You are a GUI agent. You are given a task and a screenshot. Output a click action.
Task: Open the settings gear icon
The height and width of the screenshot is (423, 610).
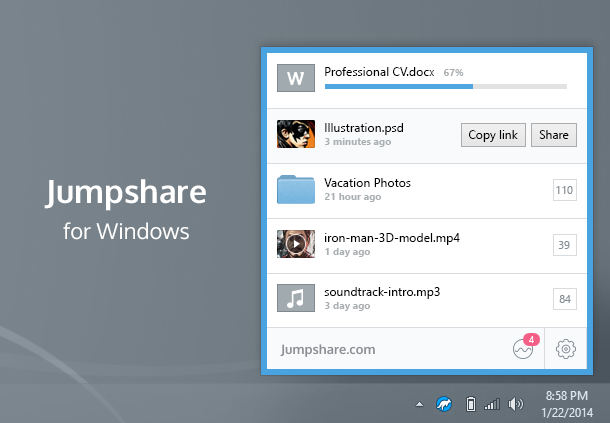point(566,349)
